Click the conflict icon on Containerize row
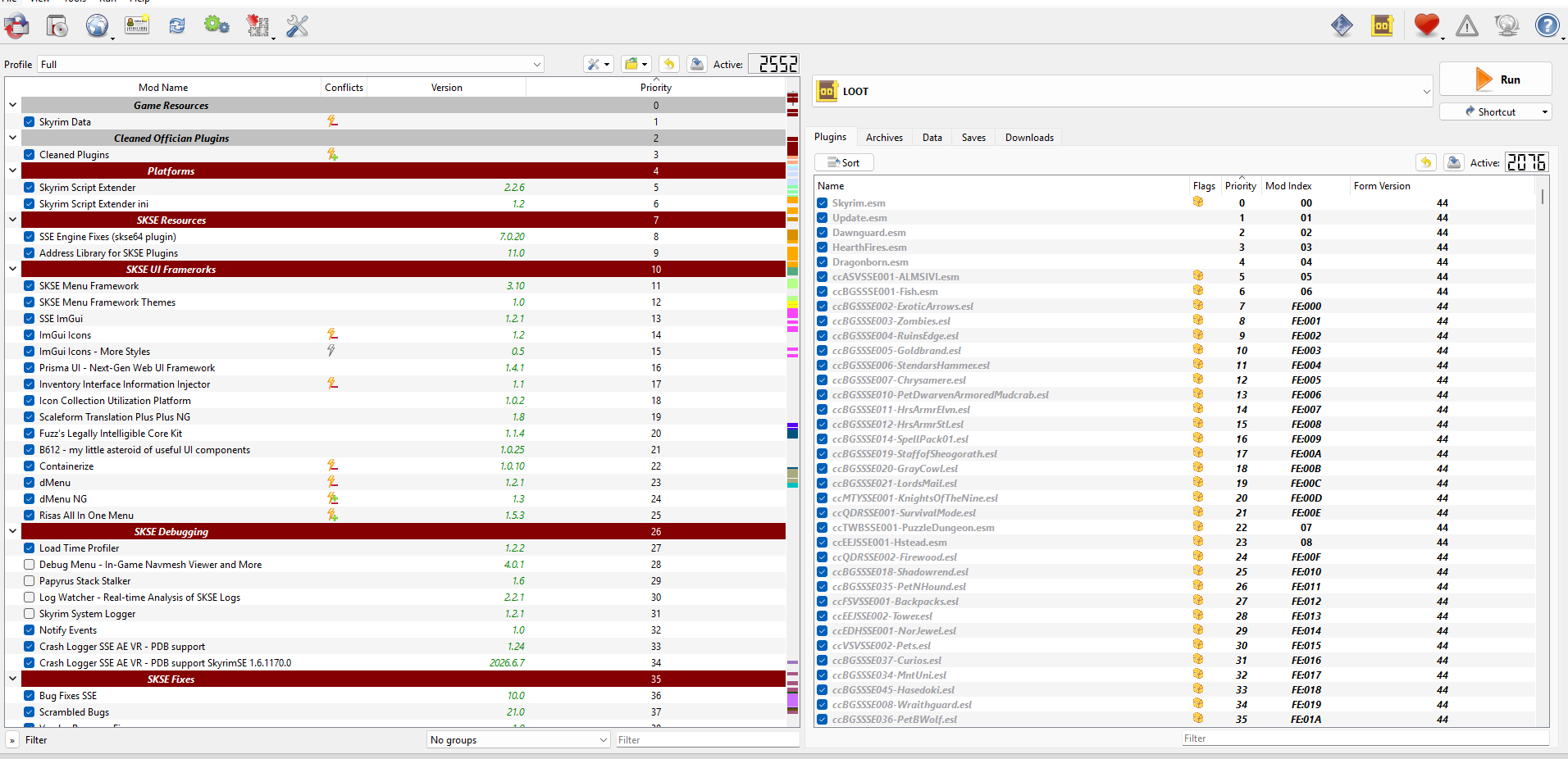This screenshot has height=759, width=1568. (x=332, y=466)
